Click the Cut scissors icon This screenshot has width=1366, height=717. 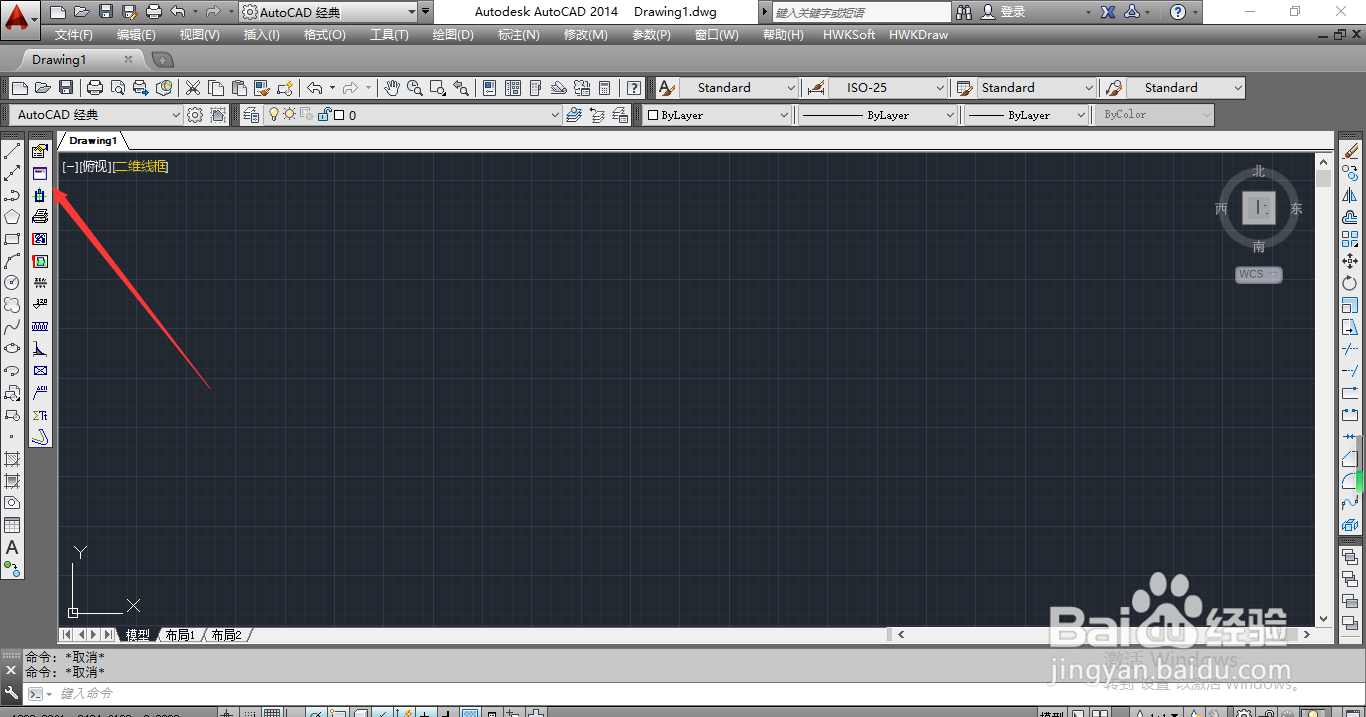click(193, 88)
